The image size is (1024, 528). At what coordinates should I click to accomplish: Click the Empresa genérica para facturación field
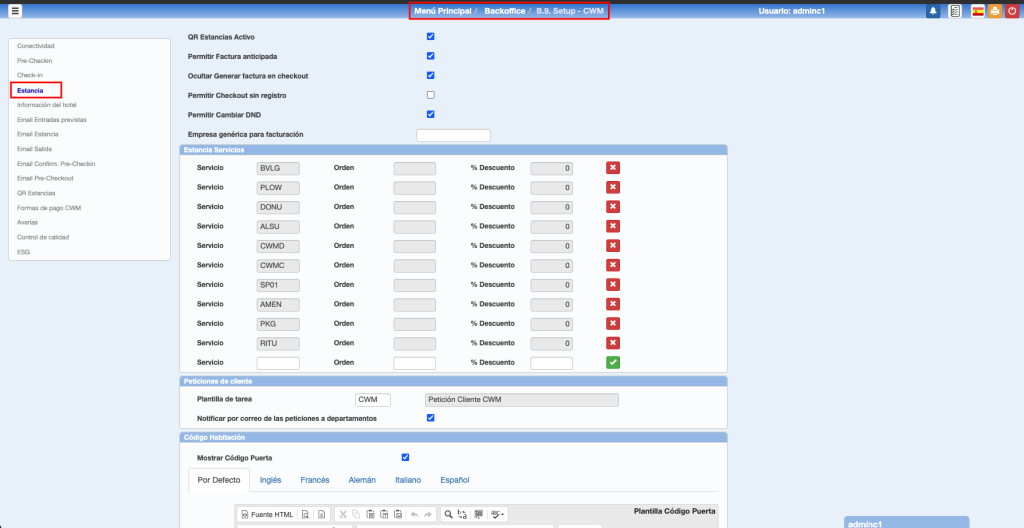pos(453,135)
